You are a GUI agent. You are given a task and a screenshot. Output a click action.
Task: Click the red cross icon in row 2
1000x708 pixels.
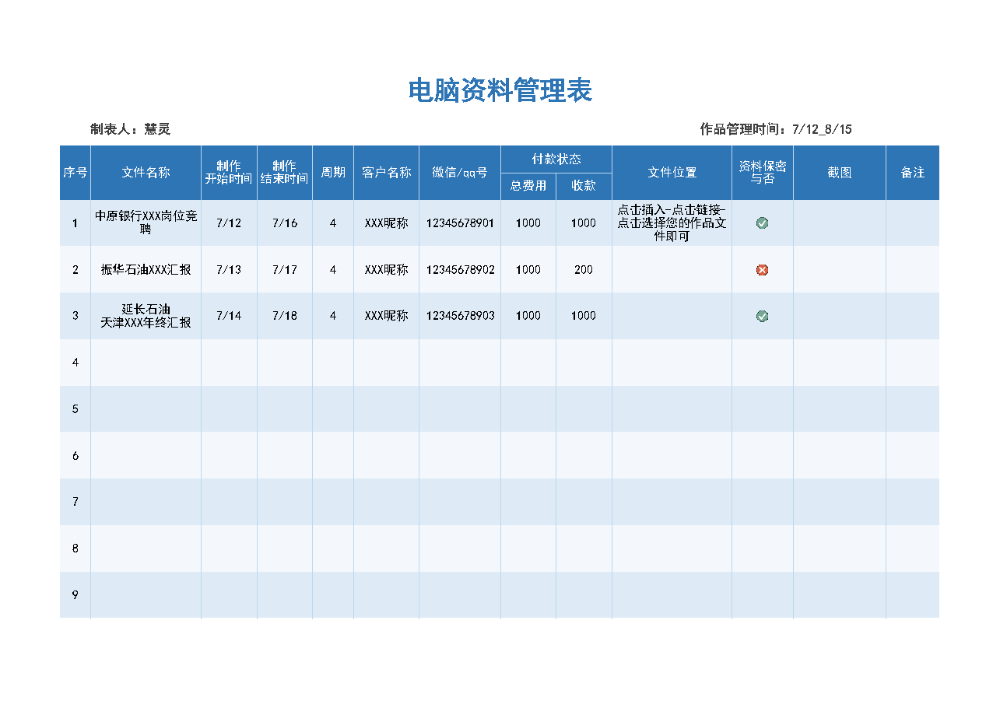(x=761, y=270)
